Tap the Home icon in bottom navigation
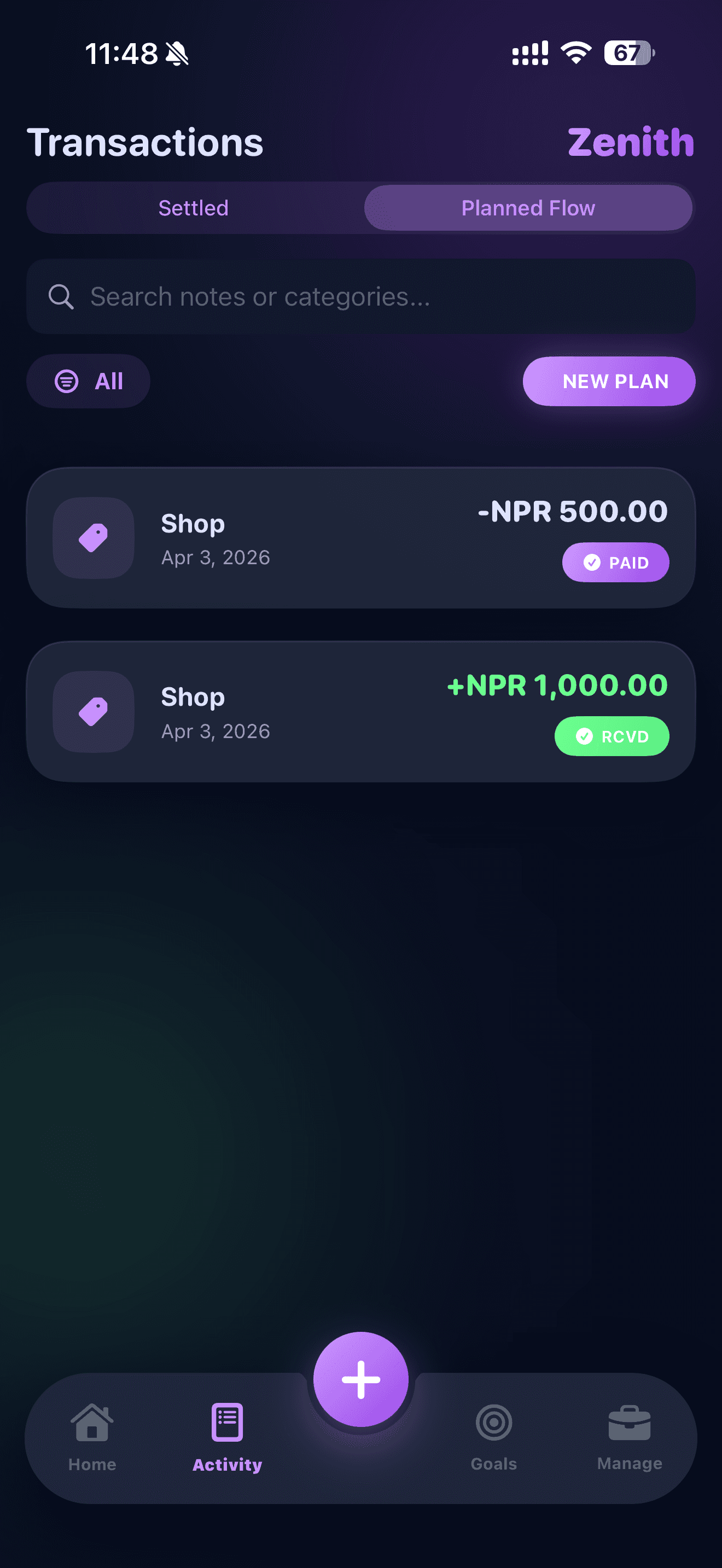 coord(92,1423)
